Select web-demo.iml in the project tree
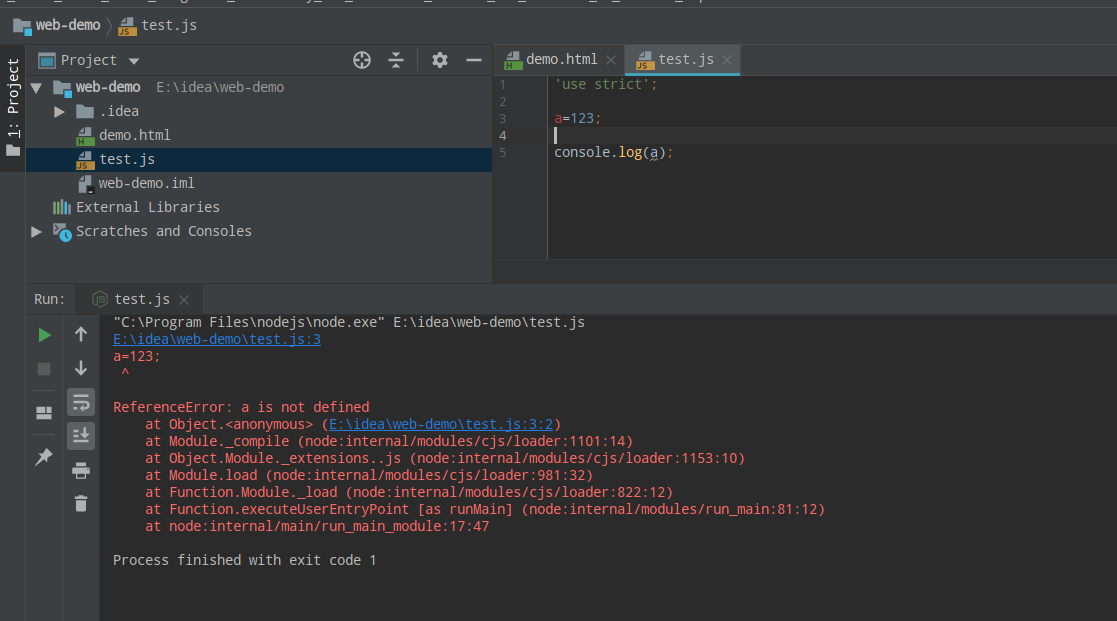Viewport: 1117px width, 621px height. coord(146,184)
